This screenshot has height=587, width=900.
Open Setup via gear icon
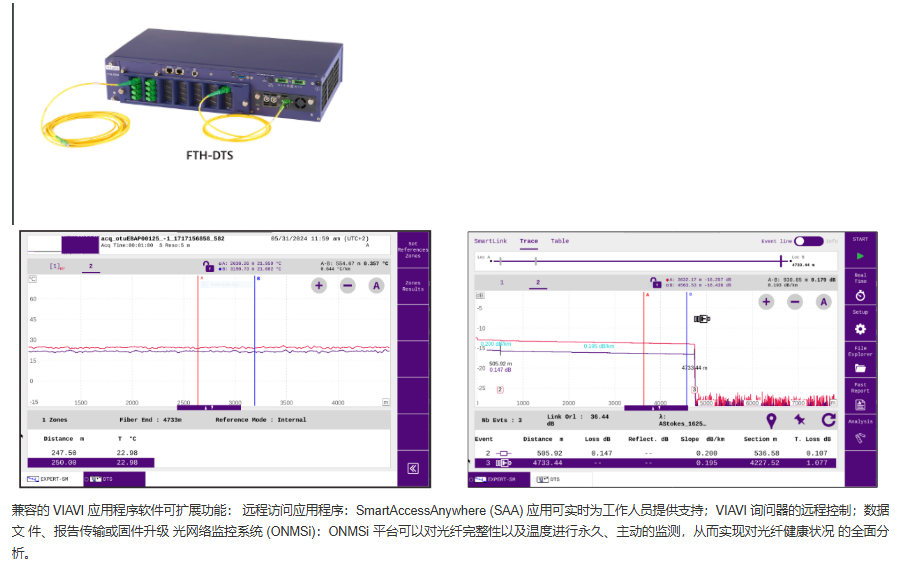click(x=860, y=329)
